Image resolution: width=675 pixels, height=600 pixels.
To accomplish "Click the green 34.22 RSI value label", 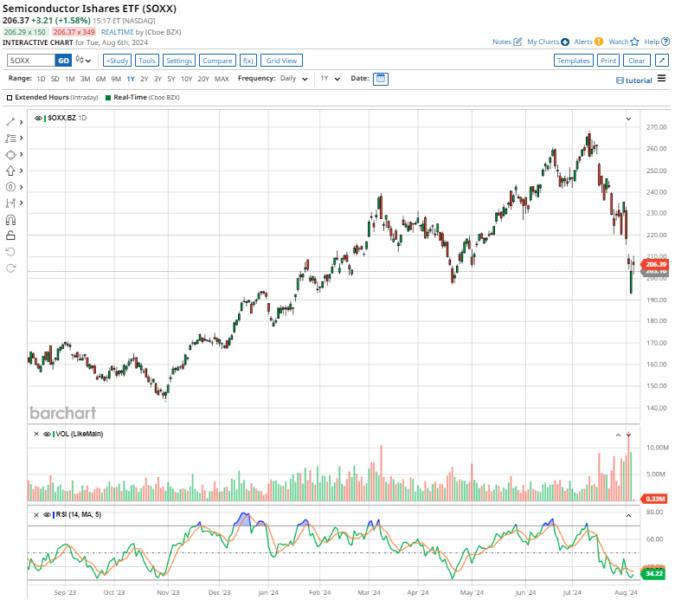I will pyautogui.click(x=653, y=573).
